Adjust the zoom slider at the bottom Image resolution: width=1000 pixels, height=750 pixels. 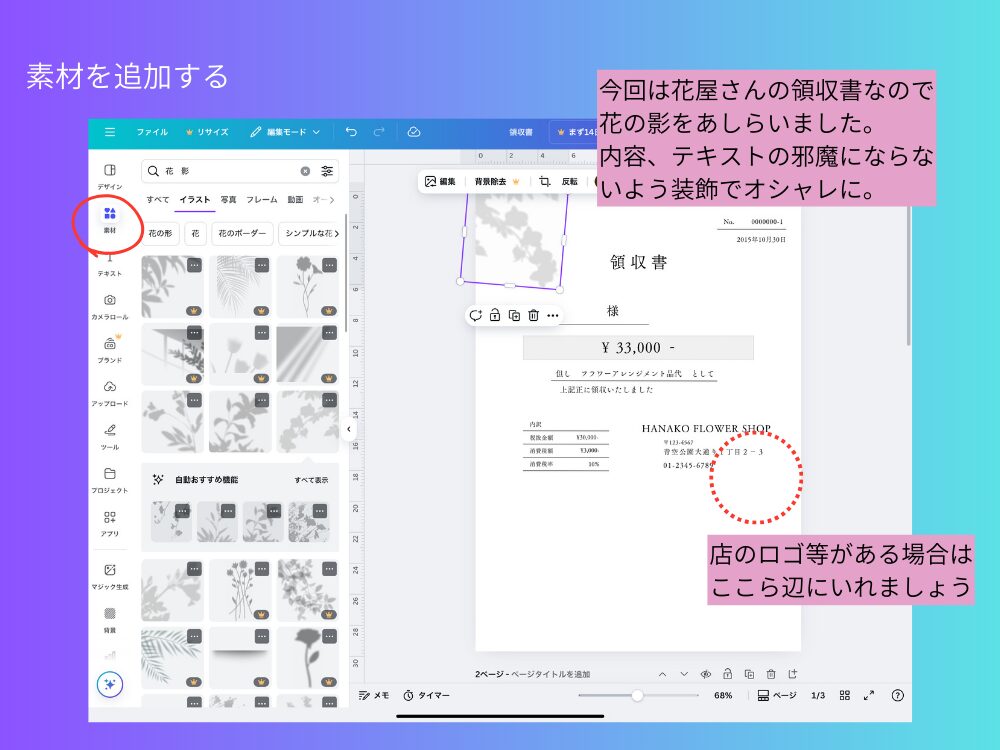point(638,694)
